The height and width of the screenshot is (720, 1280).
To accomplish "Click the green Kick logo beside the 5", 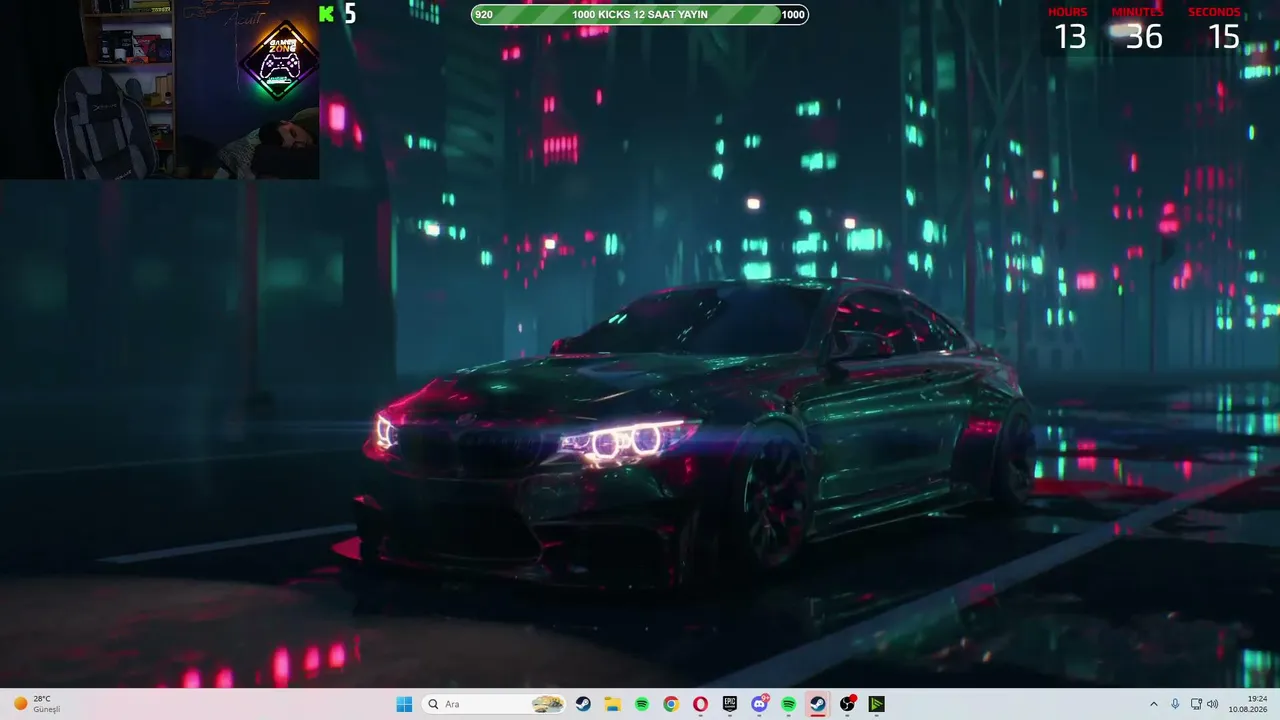I will pos(326,14).
